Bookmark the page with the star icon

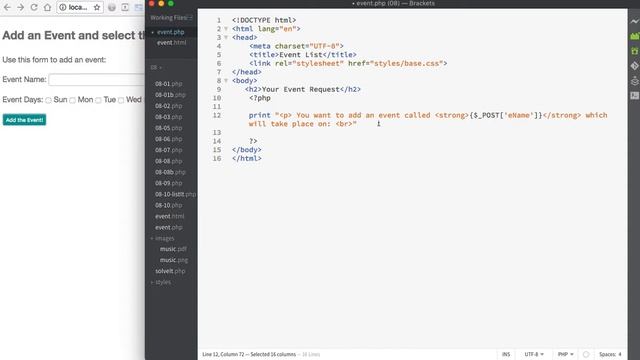click(x=97, y=7)
